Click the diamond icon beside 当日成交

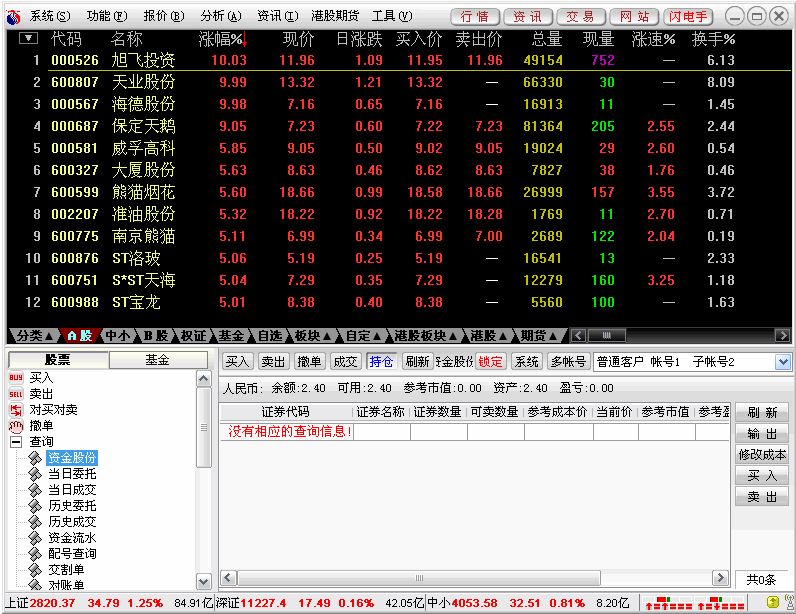[35, 490]
